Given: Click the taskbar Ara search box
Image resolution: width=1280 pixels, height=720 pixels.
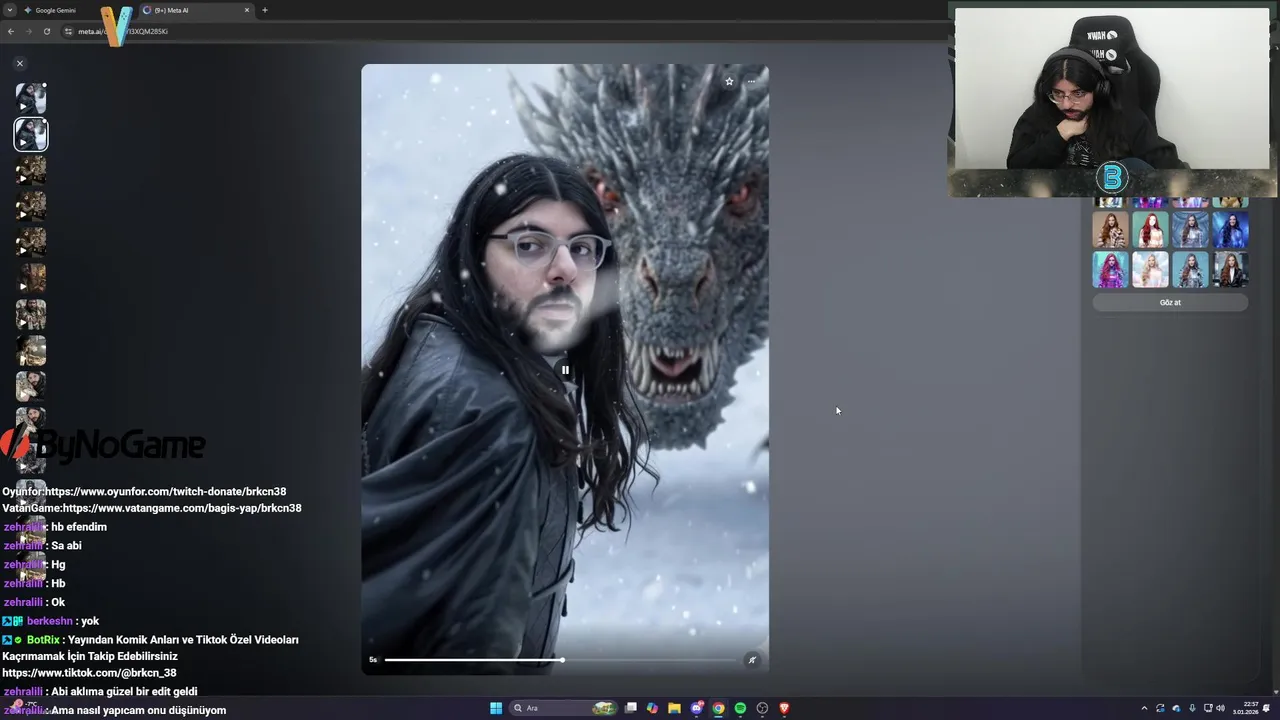Looking at the screenshot, I should coord(565,708).
